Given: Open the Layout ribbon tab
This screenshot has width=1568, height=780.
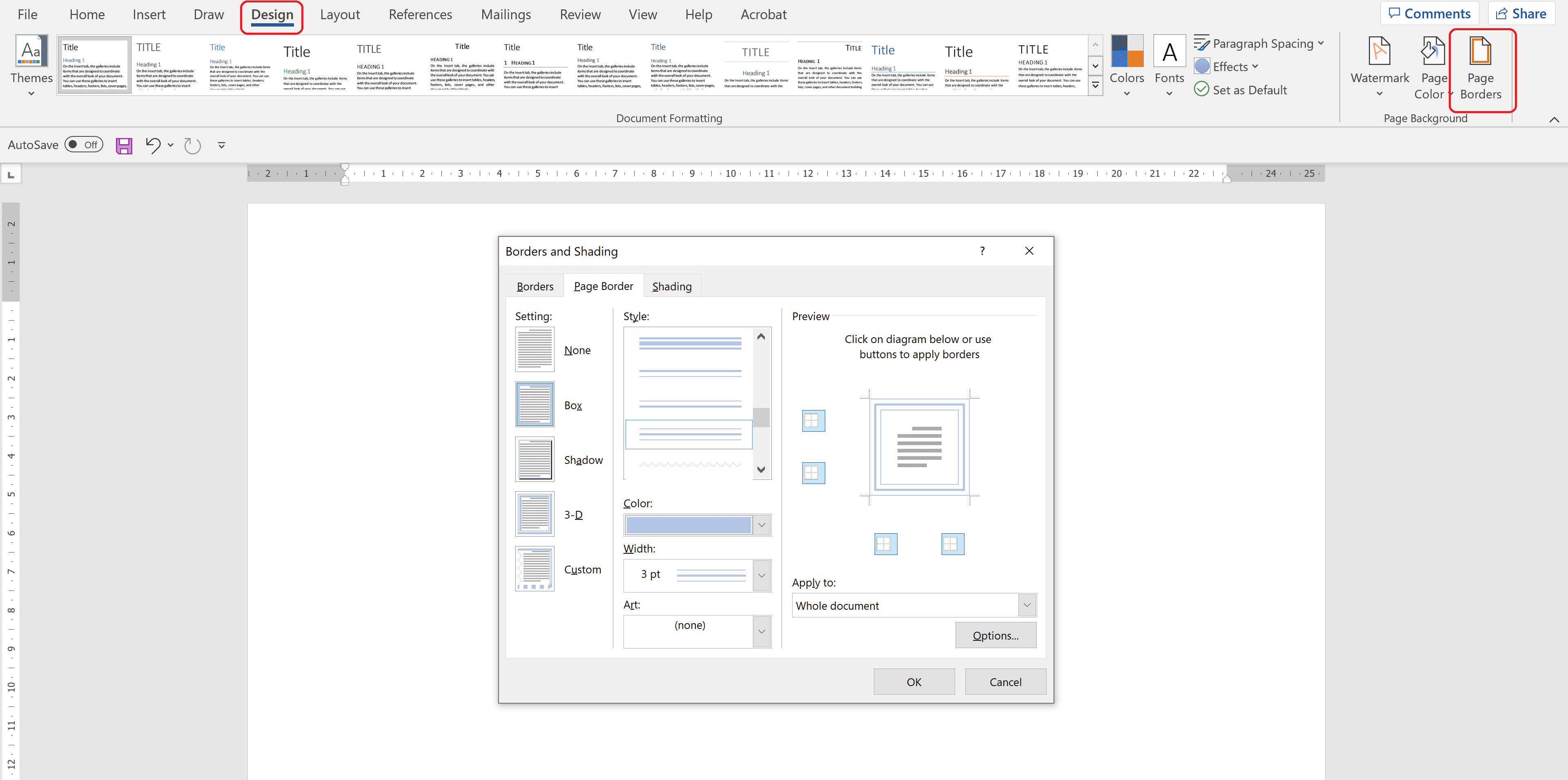Looking at the screenshot, I should [340, 15].
